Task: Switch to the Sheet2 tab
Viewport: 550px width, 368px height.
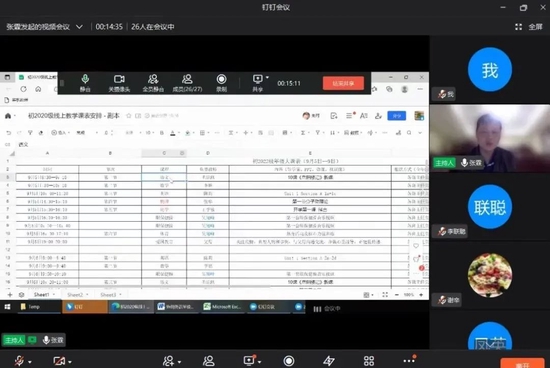Action: click(x=75, y=295)
